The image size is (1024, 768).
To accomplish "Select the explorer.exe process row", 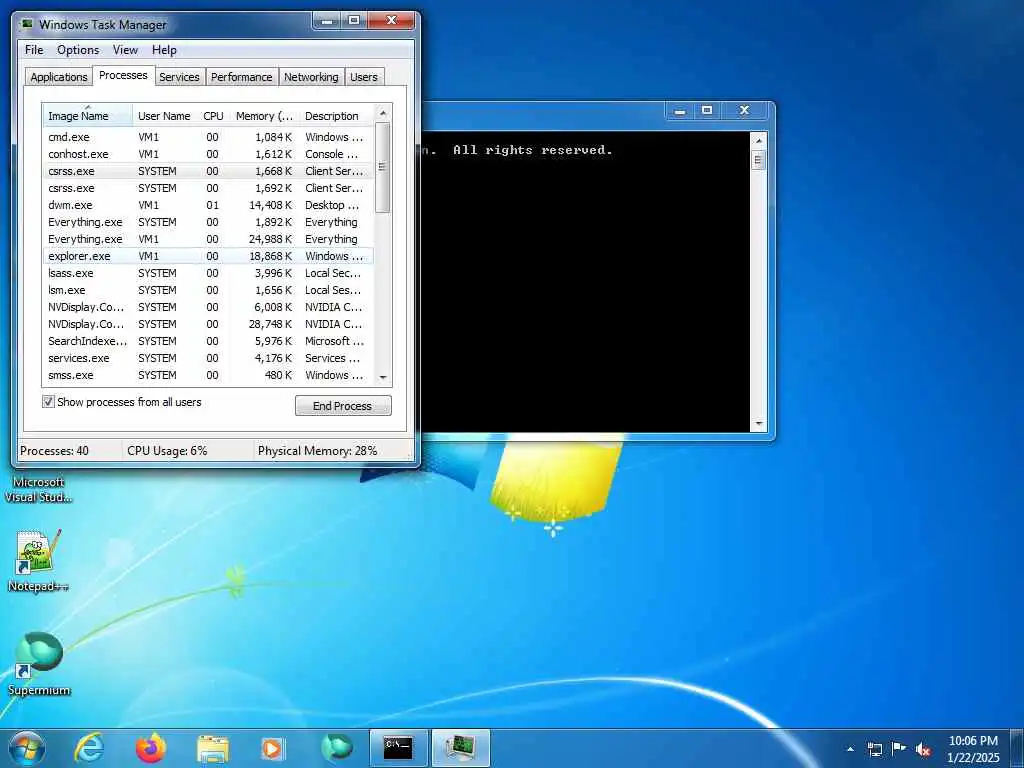I will click(x=208, y=256).
